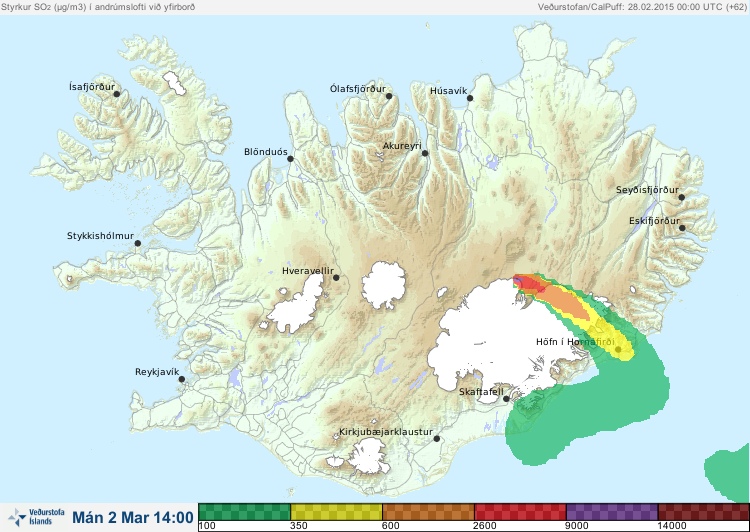Click the Blönduós town marker dot

point(290,158)
